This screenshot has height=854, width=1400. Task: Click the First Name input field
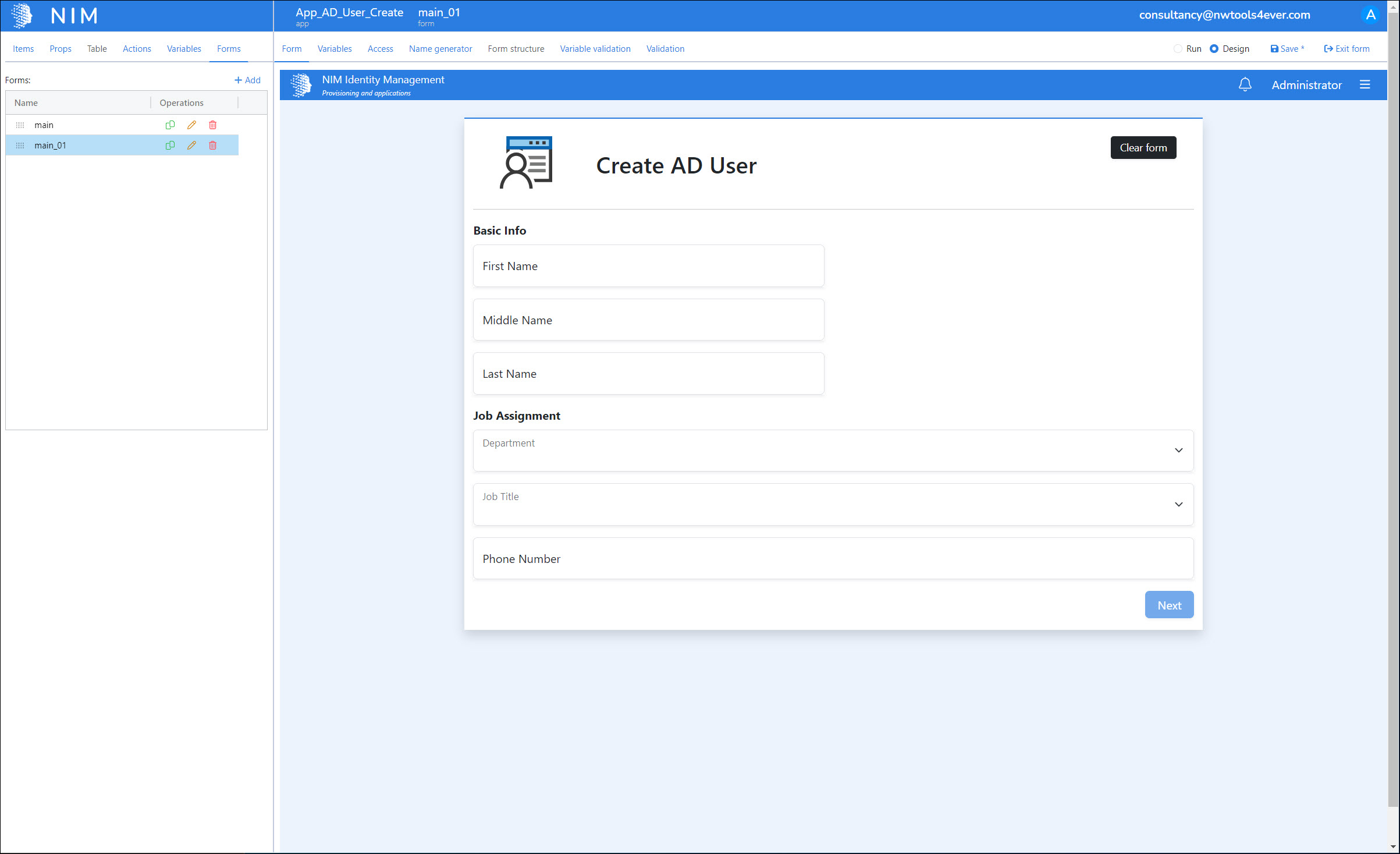point(648,266)
